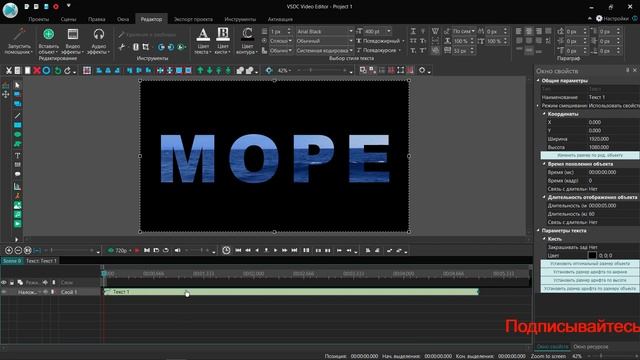
Task: Click the red record/preview button
Action: click(137, 250)
